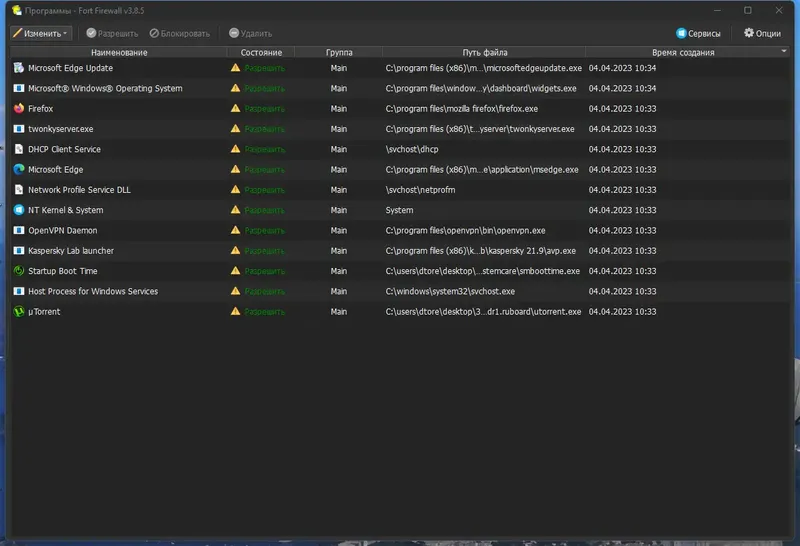Viewport: 800px width, 546px height.
Task: Click the twonkyserver.exe icon
Action: (x=19, y=129)
